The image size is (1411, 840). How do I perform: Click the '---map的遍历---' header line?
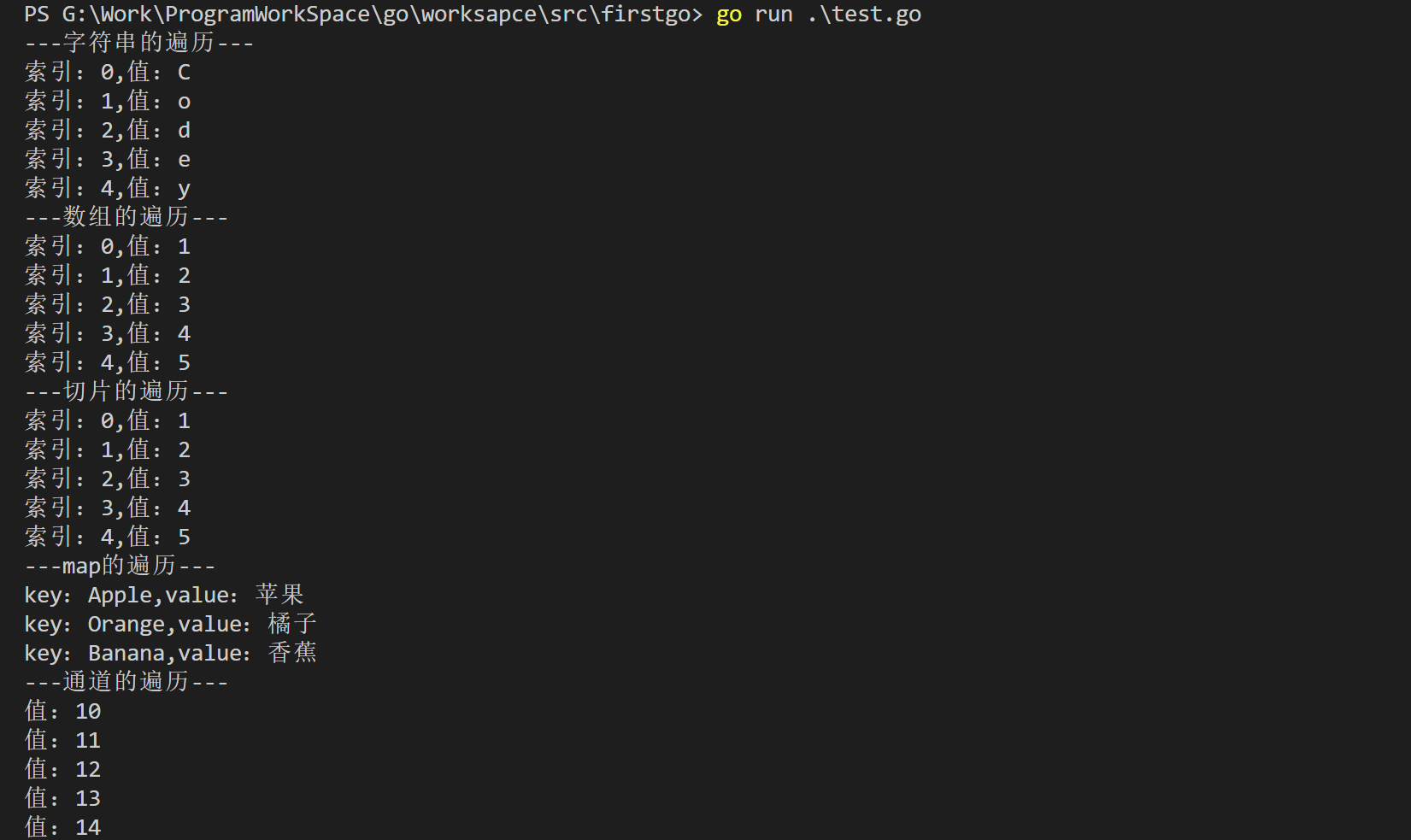coord(120,566)
